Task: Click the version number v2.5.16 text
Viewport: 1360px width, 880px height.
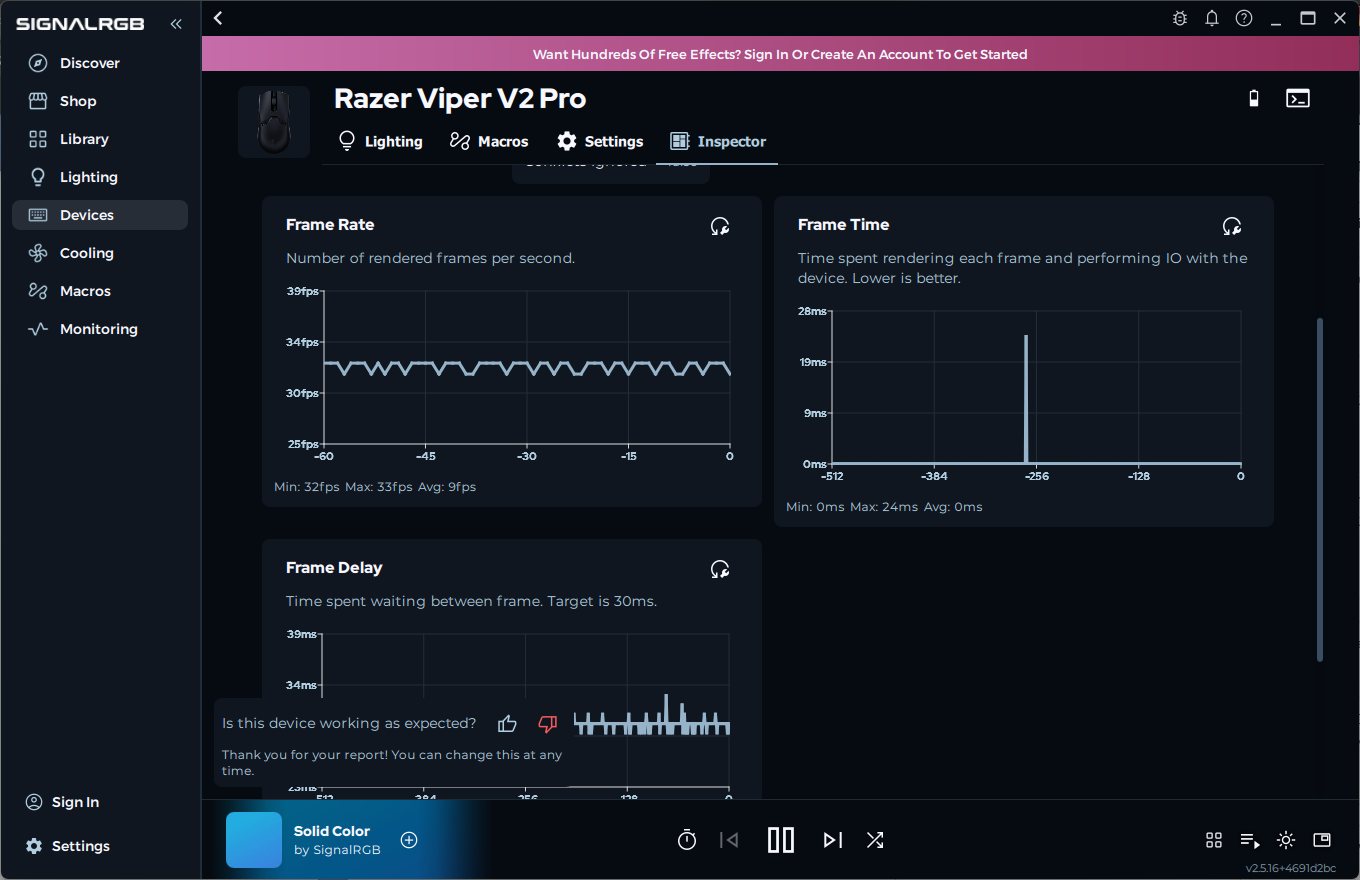Action: tap(1291, 868)
